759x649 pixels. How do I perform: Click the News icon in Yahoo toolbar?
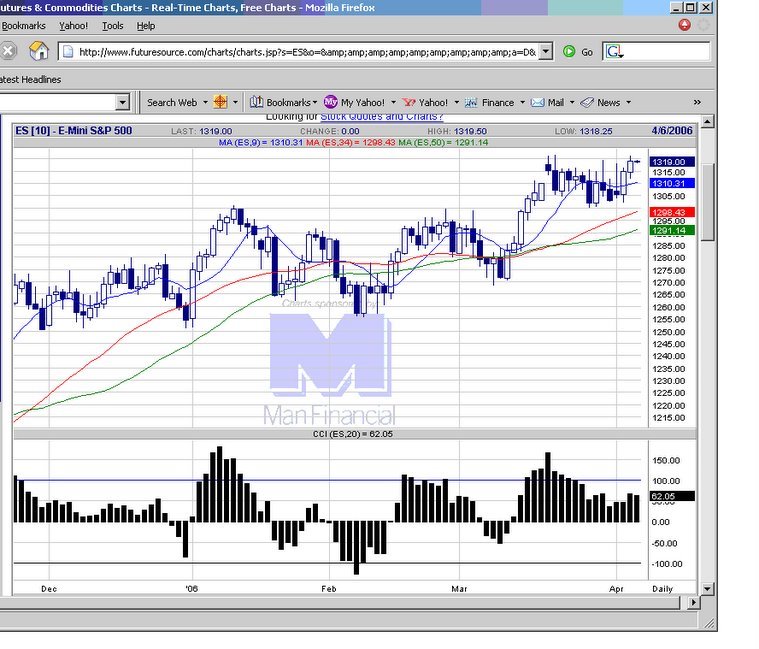pos(587,102)
